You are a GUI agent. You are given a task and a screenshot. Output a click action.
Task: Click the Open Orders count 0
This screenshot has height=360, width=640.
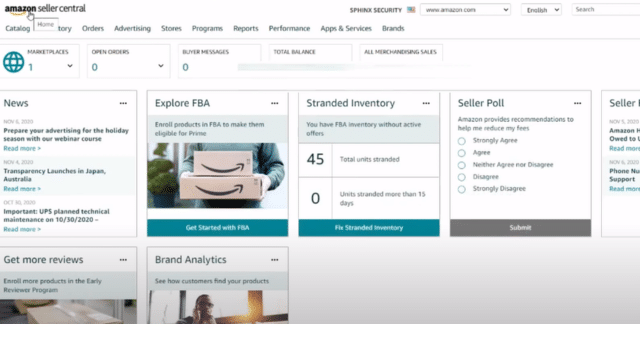(x=95, y=67)
